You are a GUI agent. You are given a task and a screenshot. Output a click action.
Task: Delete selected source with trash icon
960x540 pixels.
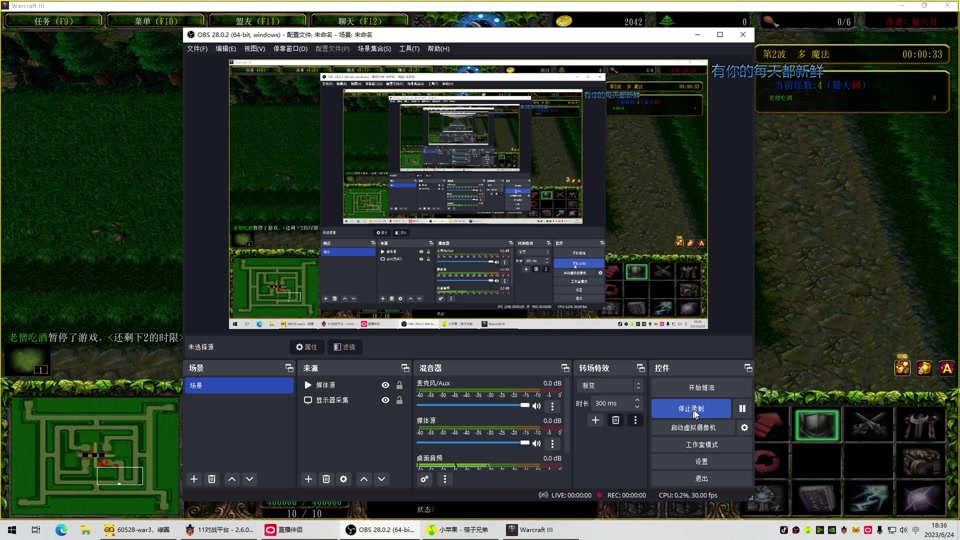(x=326, y=479)
